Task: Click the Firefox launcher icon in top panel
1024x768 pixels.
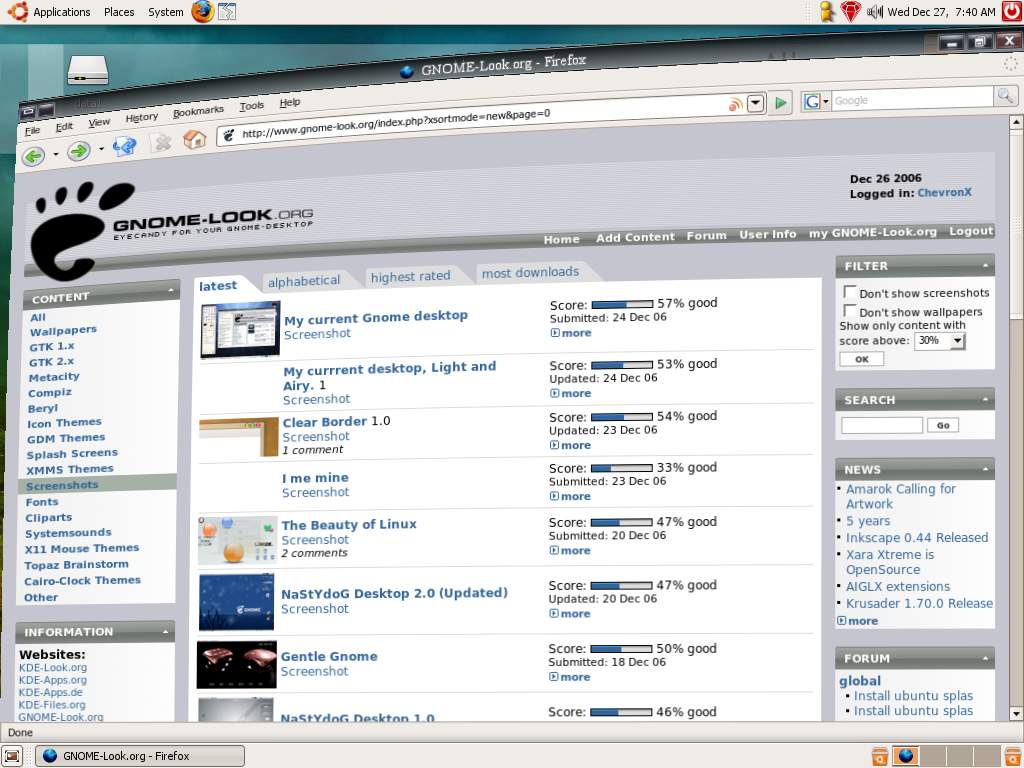Action: point(202,12)
